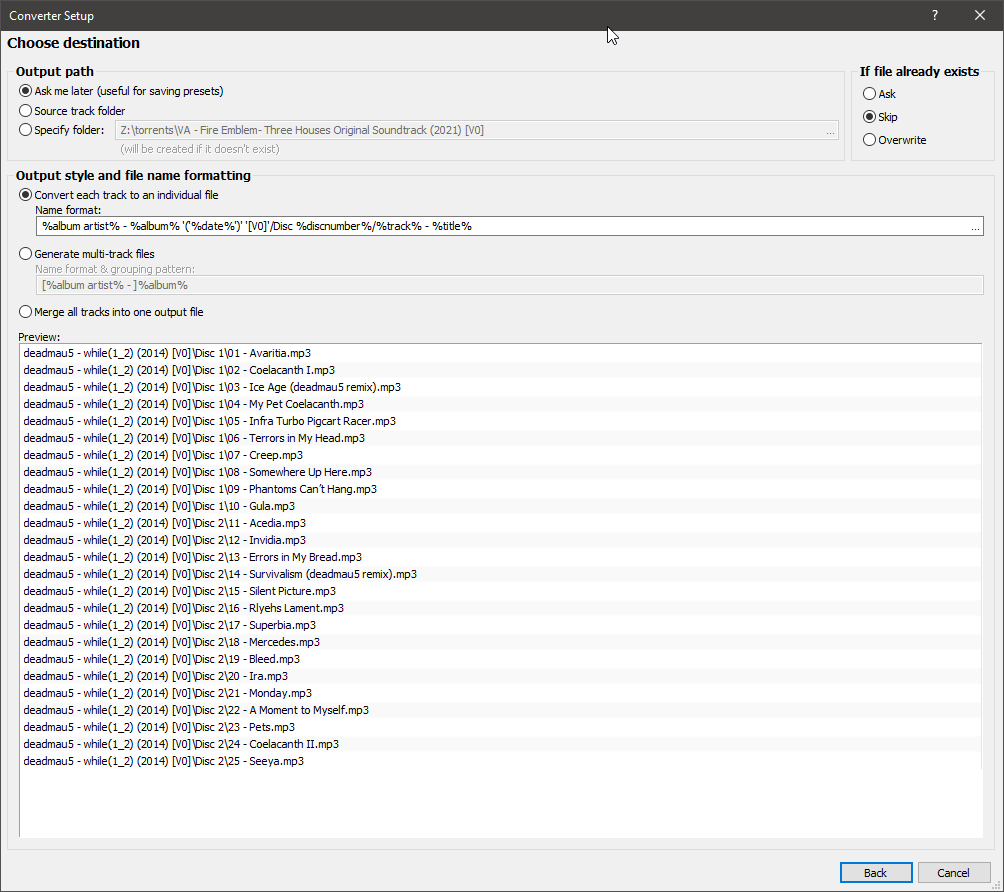Select 'Convert each track to an individual file'
The width and height of the screenshot is (1004, 892).
click(26, 195)
